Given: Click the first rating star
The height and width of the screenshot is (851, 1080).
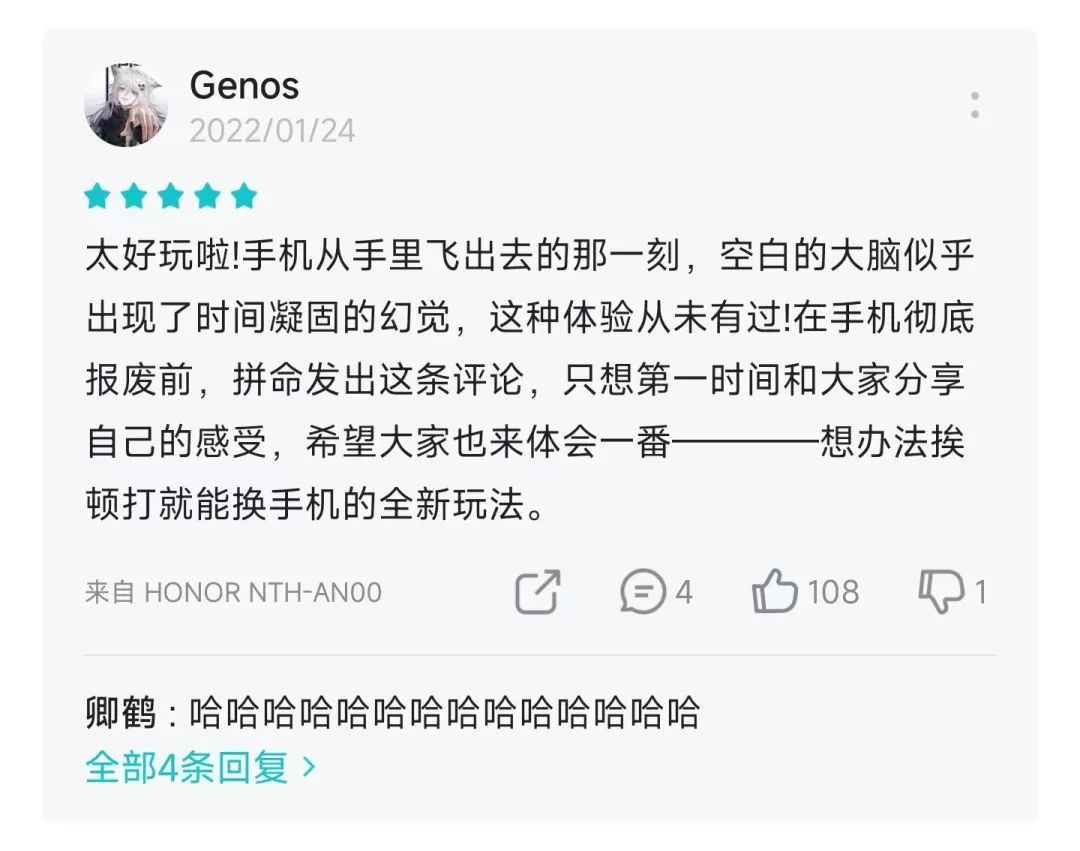Looking at the screenshot, I should 98,196.
